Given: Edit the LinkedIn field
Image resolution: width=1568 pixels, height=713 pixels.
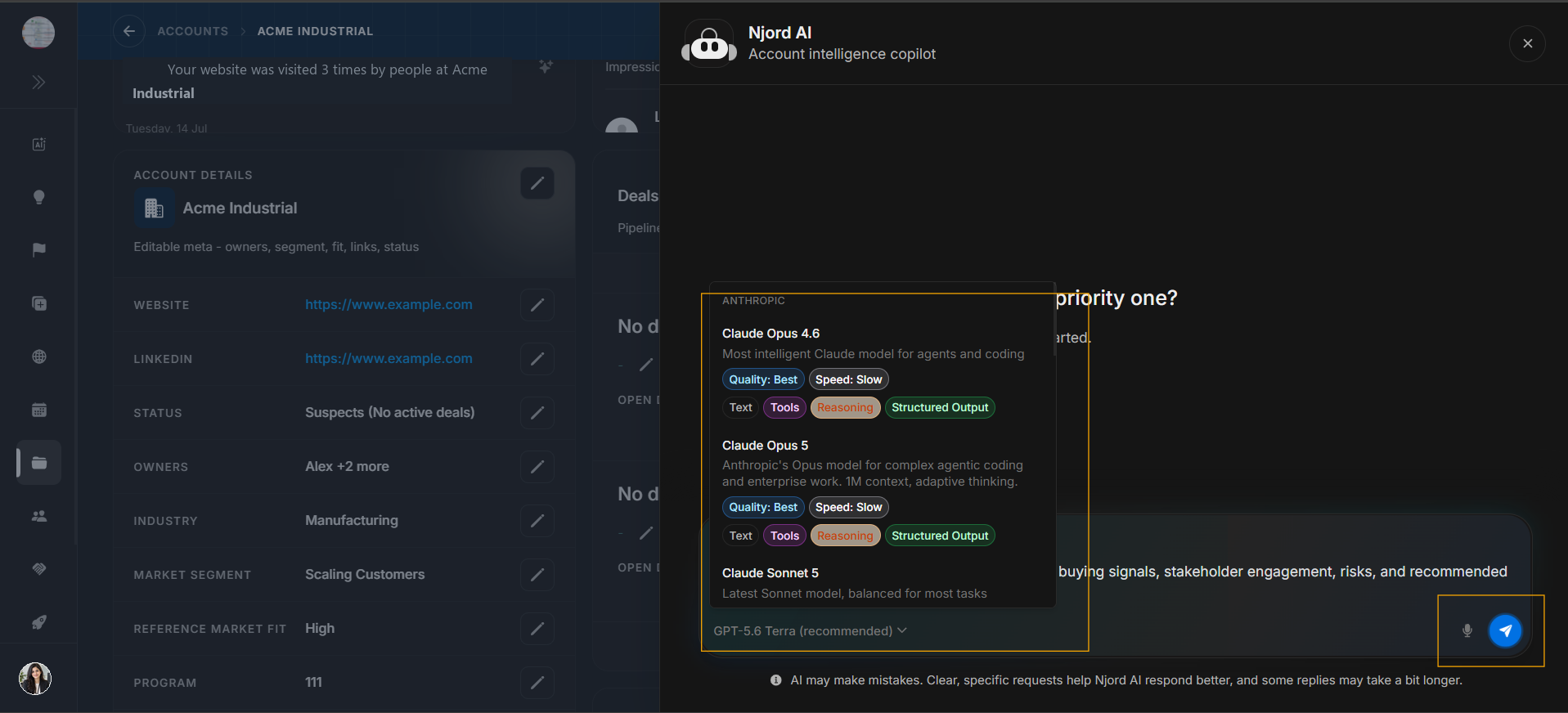Looking at the screenshot, I should click(x=537, y=359).
